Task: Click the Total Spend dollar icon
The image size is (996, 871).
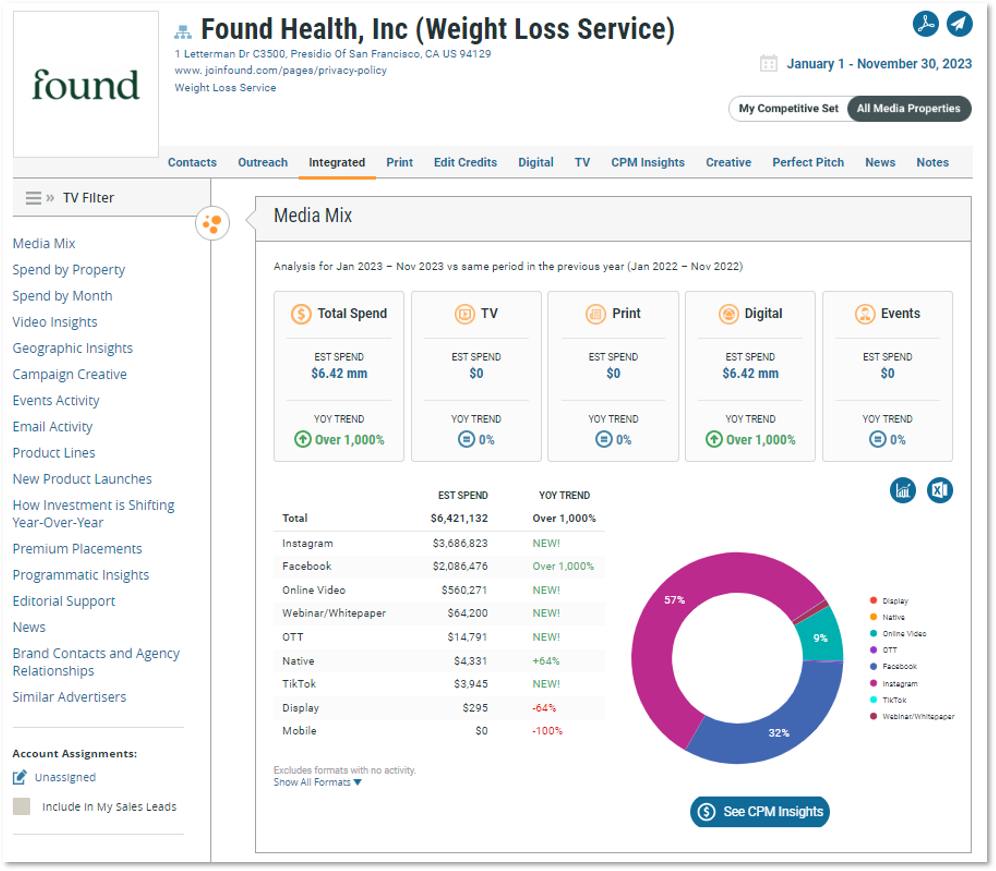Action: [301, 314]
